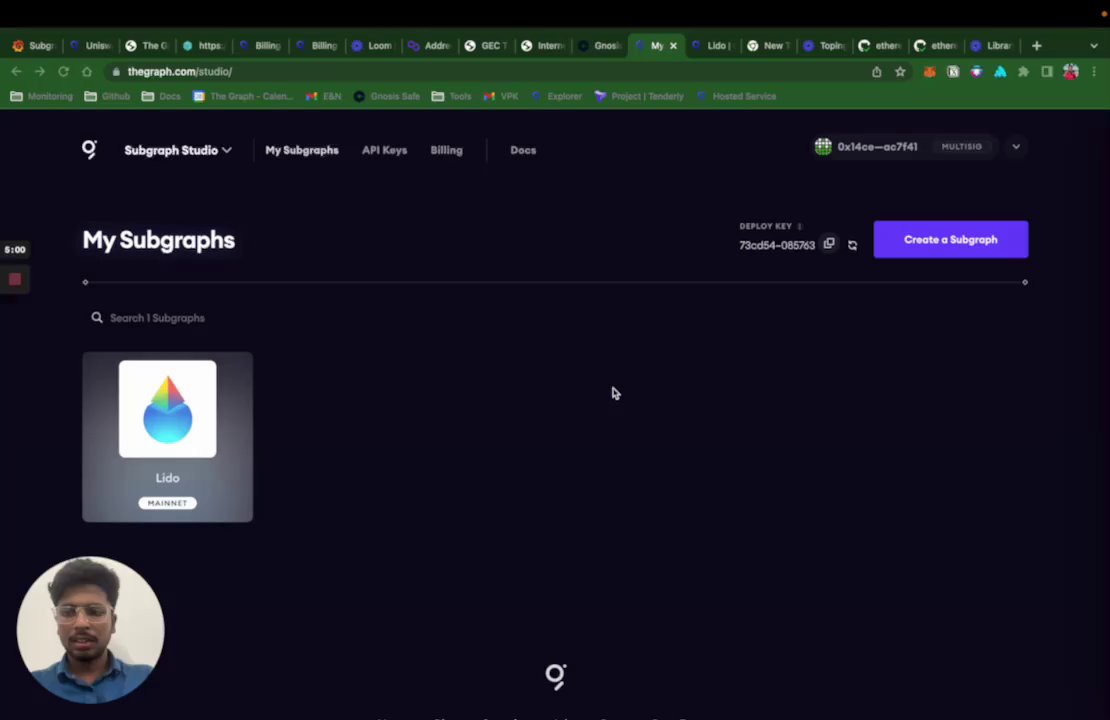Reload the current page
The width and height of the screenshot is (1110, 720).
point(63,72)
